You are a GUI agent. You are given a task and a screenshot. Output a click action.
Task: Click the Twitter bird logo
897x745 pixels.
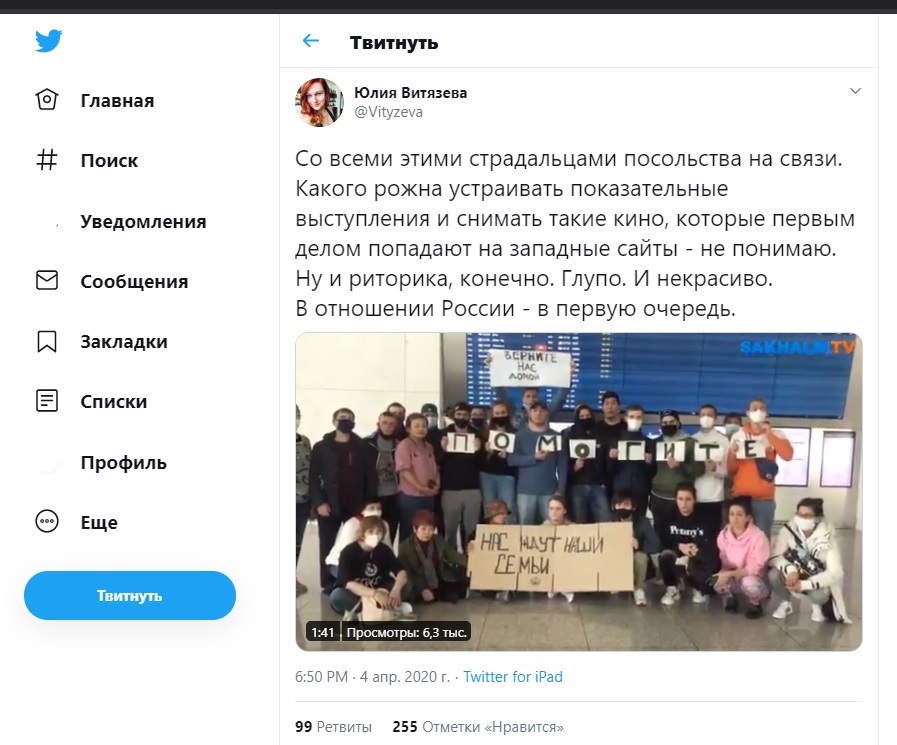click(49, 41)
